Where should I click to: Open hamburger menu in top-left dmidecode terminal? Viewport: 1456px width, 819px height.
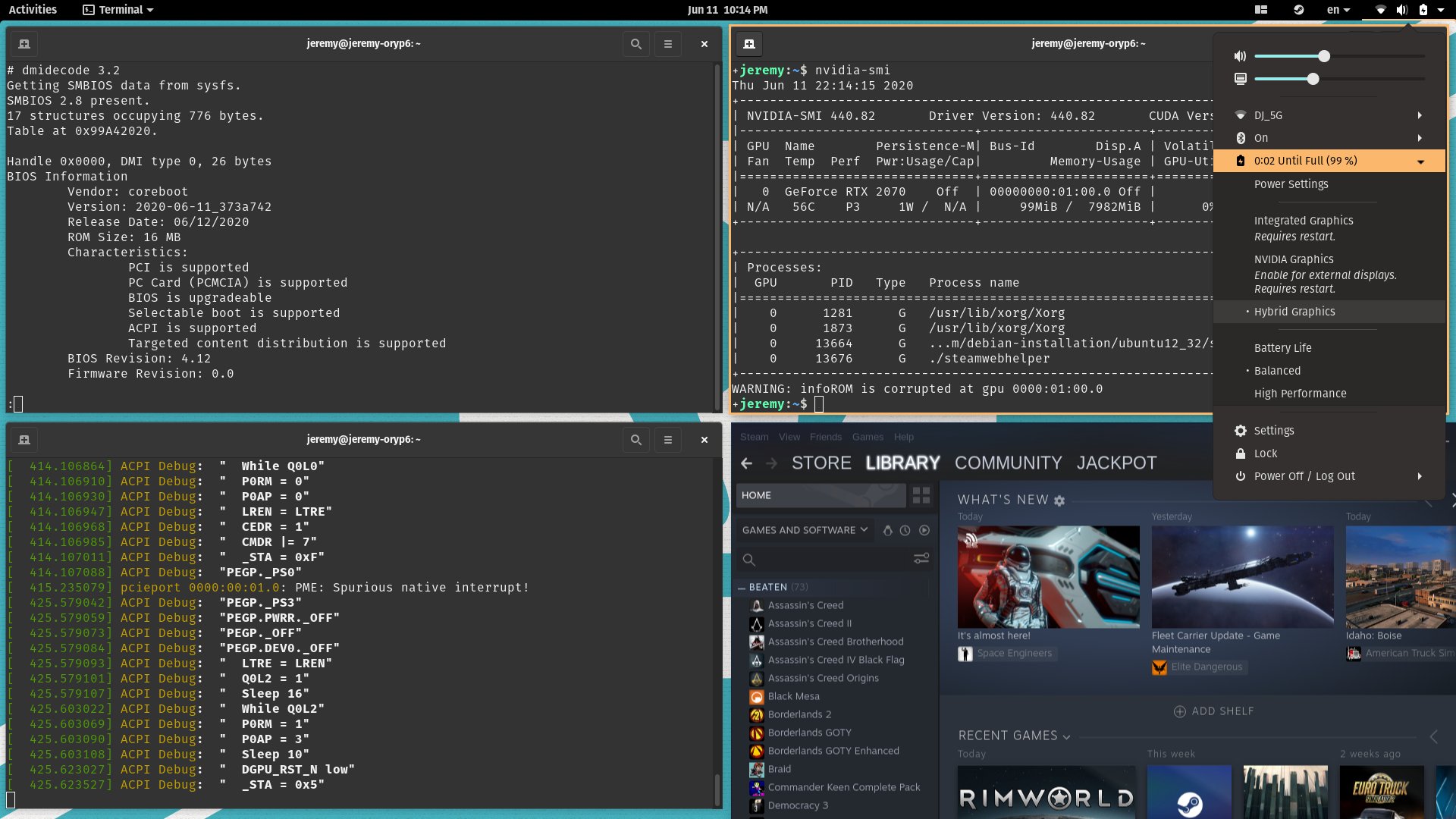pos(668,44)
